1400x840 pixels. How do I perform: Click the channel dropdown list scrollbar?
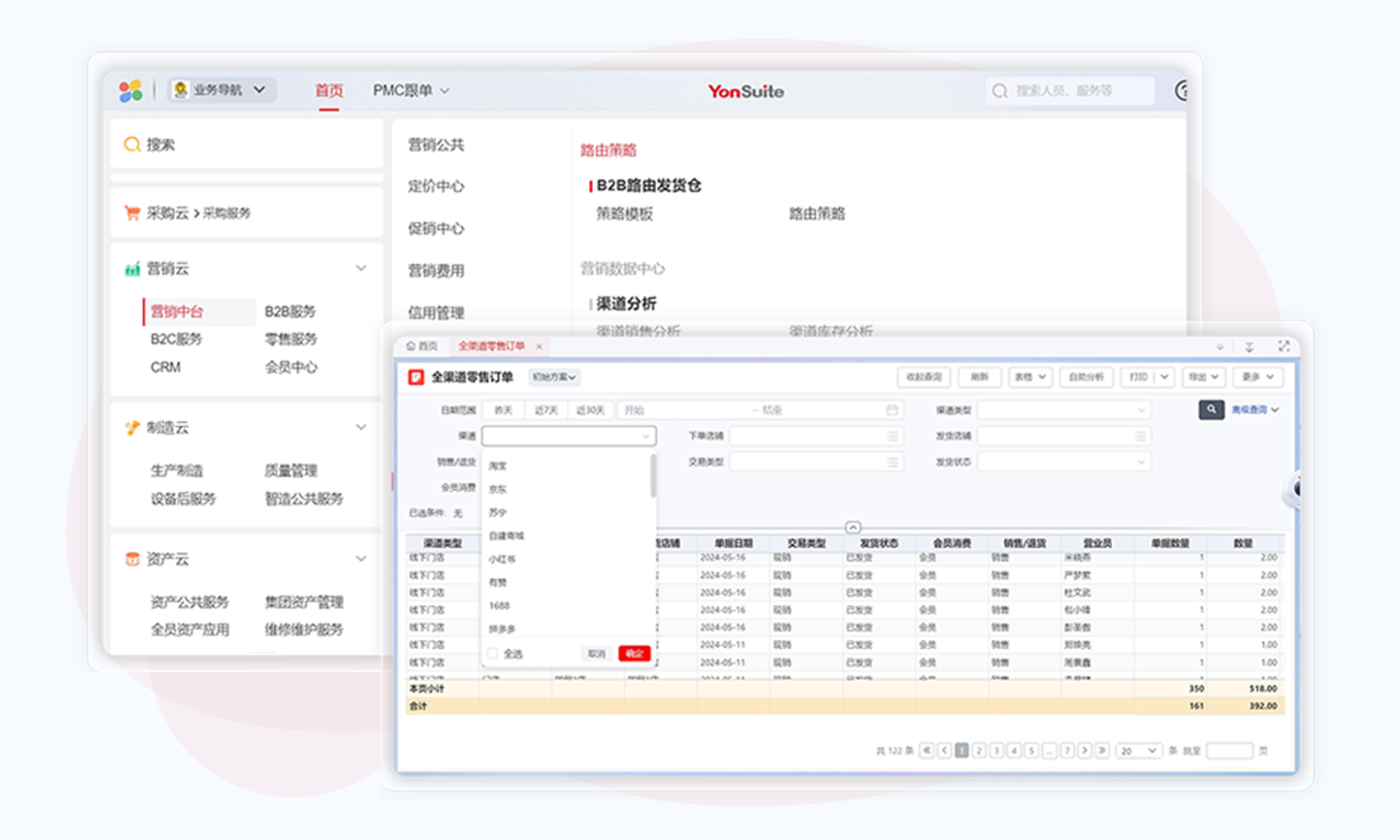point(652,476)
